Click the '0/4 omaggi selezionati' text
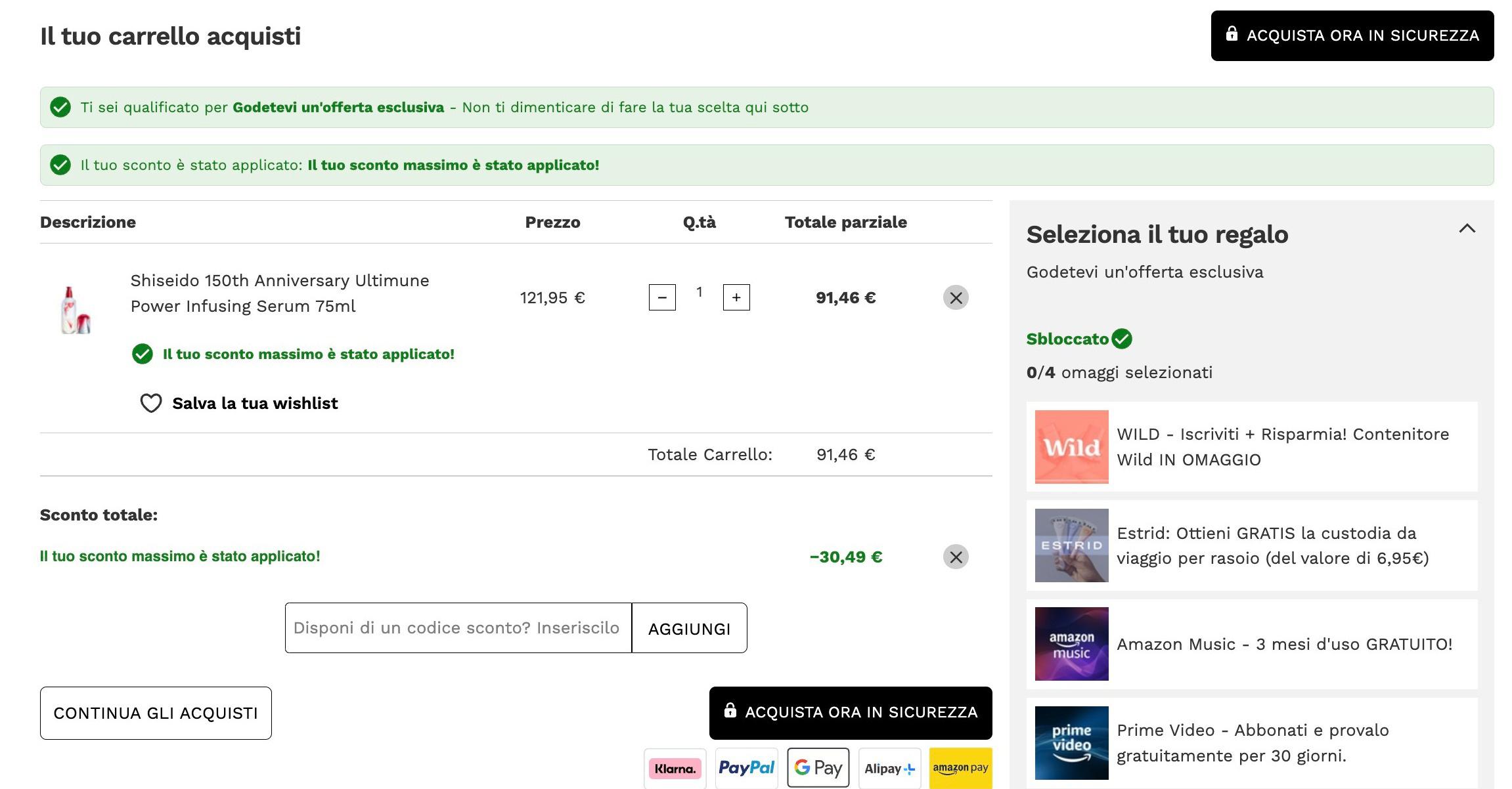This screenshot has height=789, width=1512. point(1119,373)
